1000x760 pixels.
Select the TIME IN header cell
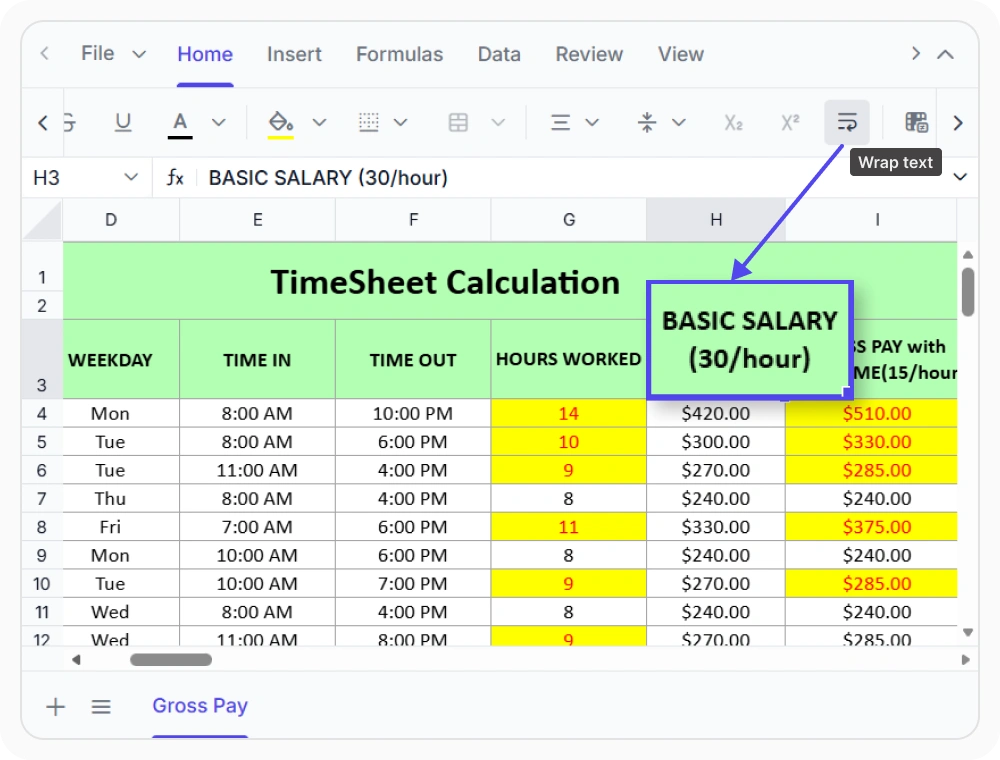point(257,360)
